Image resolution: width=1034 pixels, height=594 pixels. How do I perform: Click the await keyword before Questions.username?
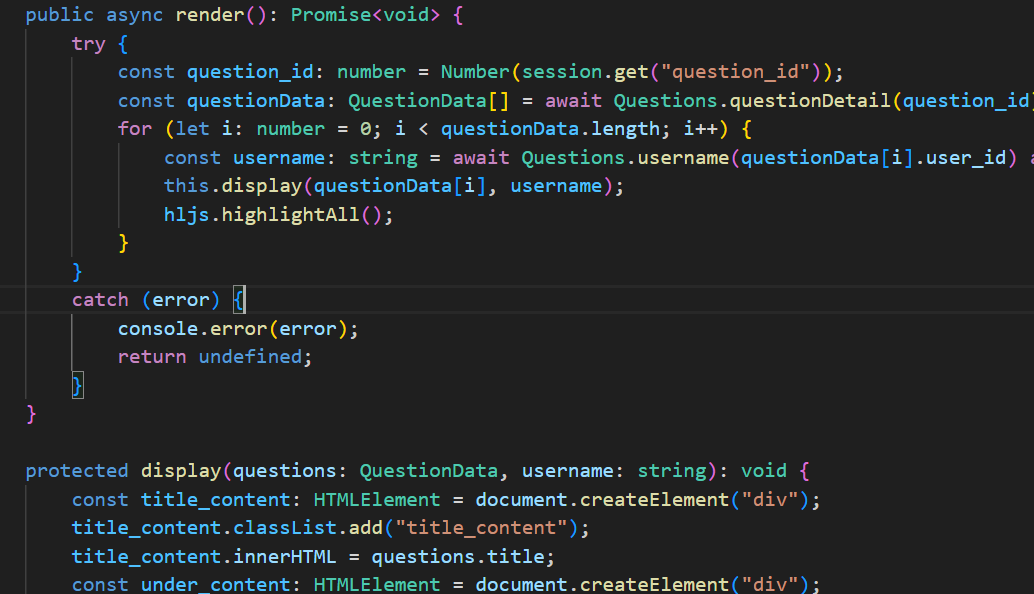coord(481,158)
